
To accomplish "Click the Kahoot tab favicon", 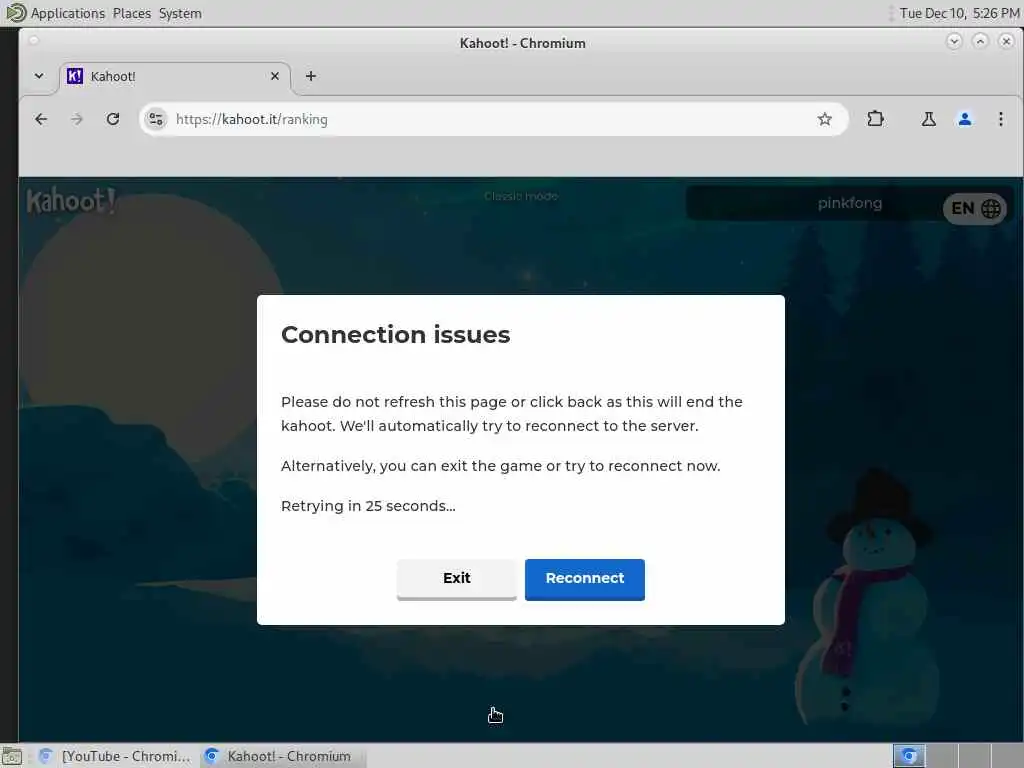I will tap(75, 76).
